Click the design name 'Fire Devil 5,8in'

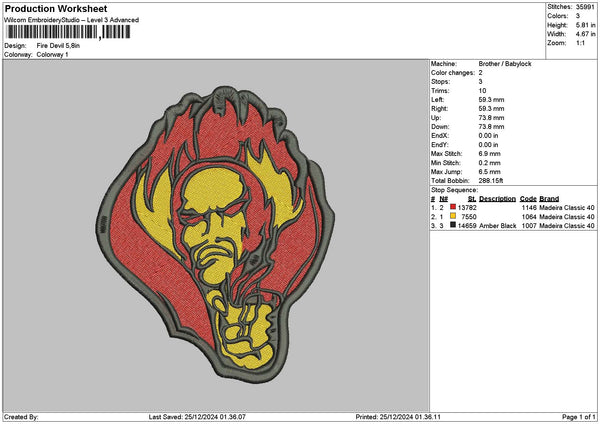[x=58, y=46]
